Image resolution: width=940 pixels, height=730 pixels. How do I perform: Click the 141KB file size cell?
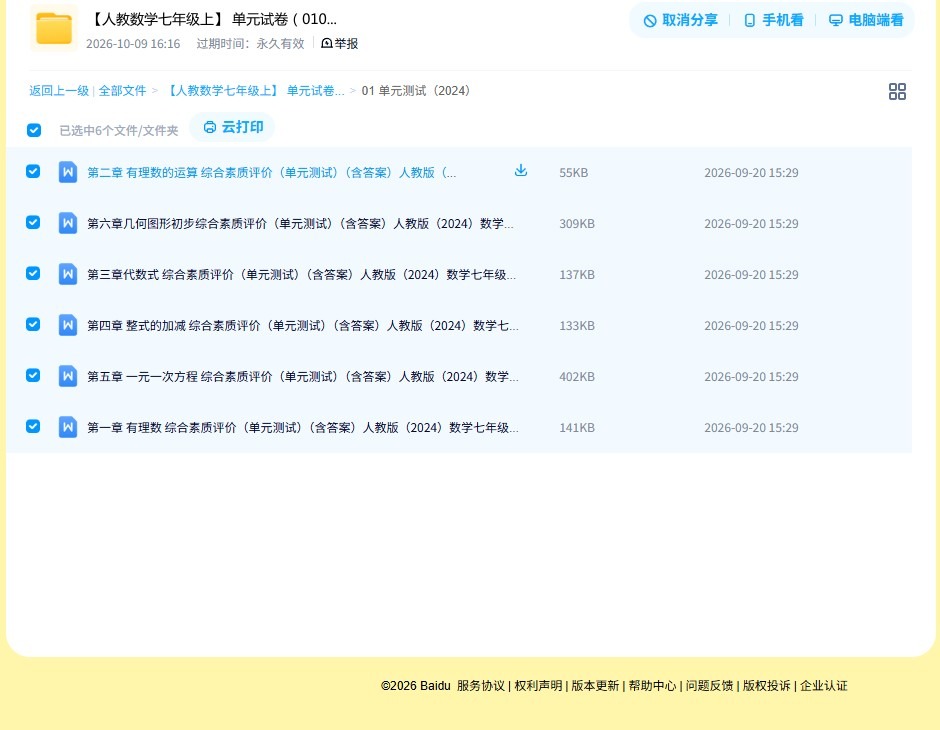coord(577,427)
